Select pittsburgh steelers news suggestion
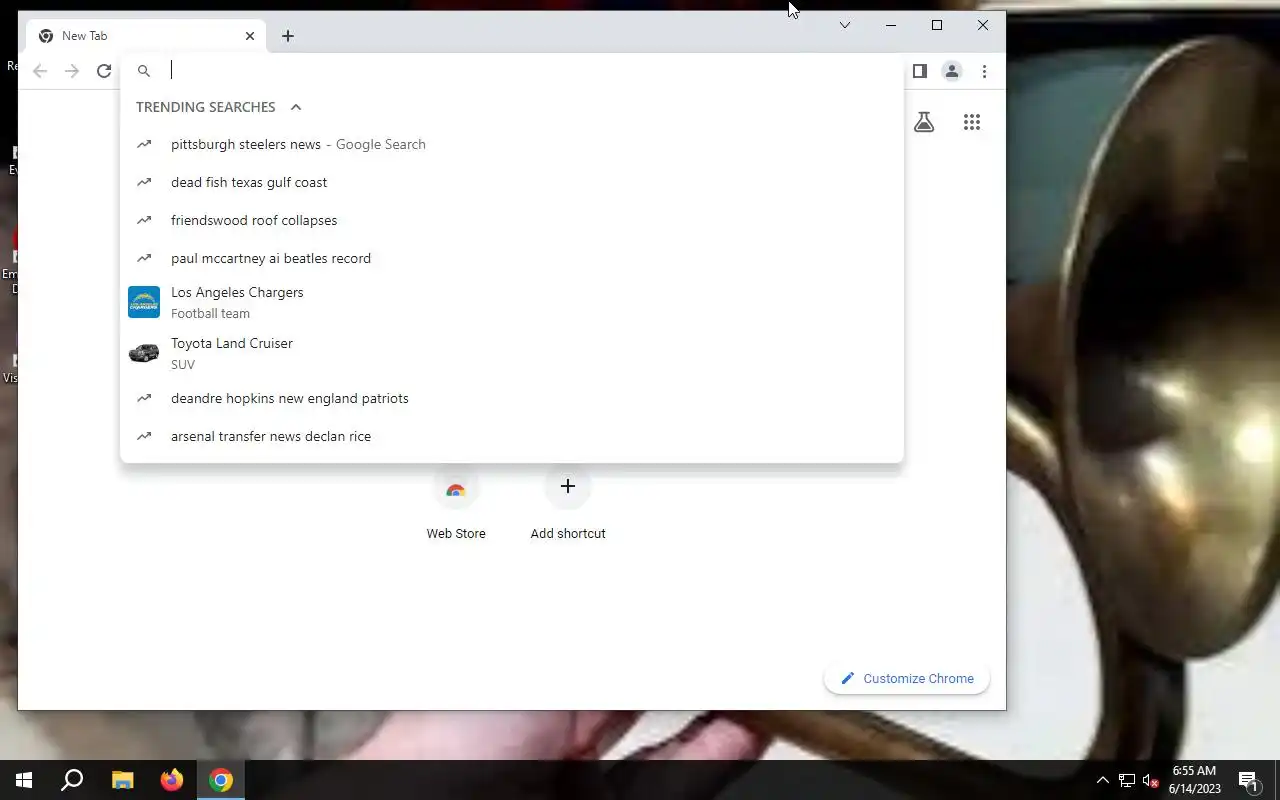This screenshot has width=1280, height=800. (x=512, y=144)
